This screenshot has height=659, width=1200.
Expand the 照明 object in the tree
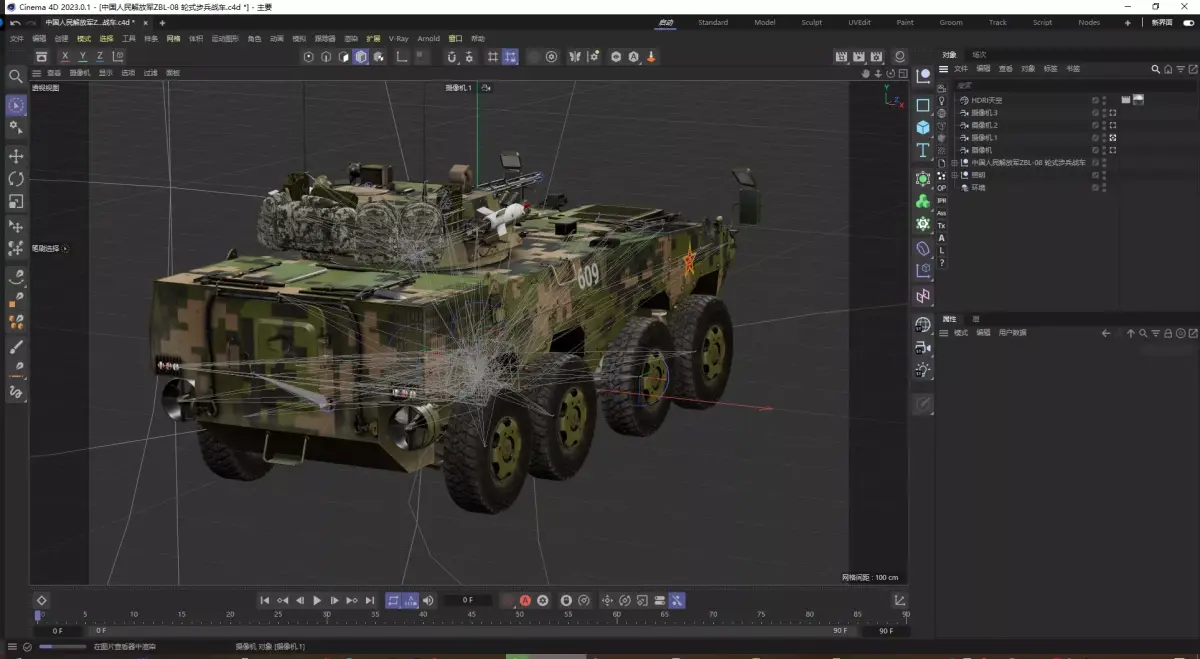coord(954,175)
